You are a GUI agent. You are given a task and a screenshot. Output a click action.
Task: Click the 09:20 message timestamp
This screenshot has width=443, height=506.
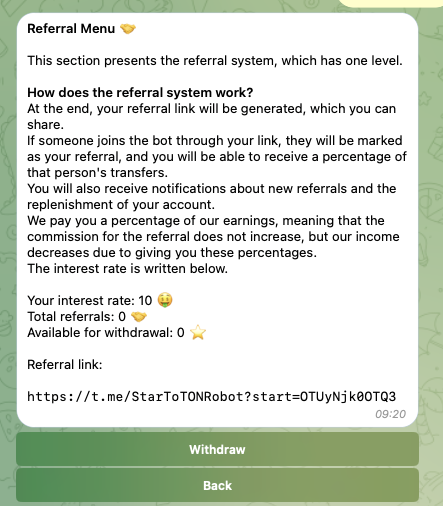point(390,414)
